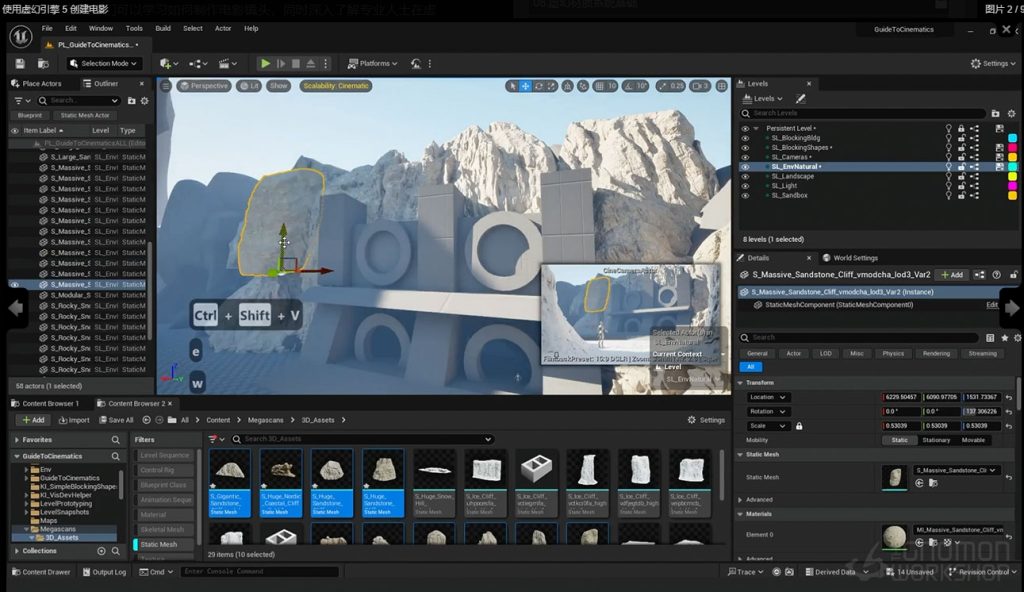1024x592 pixels.
Task: Open the Static Mesh asset picker dropdown
Action: (x=957, y=470)
